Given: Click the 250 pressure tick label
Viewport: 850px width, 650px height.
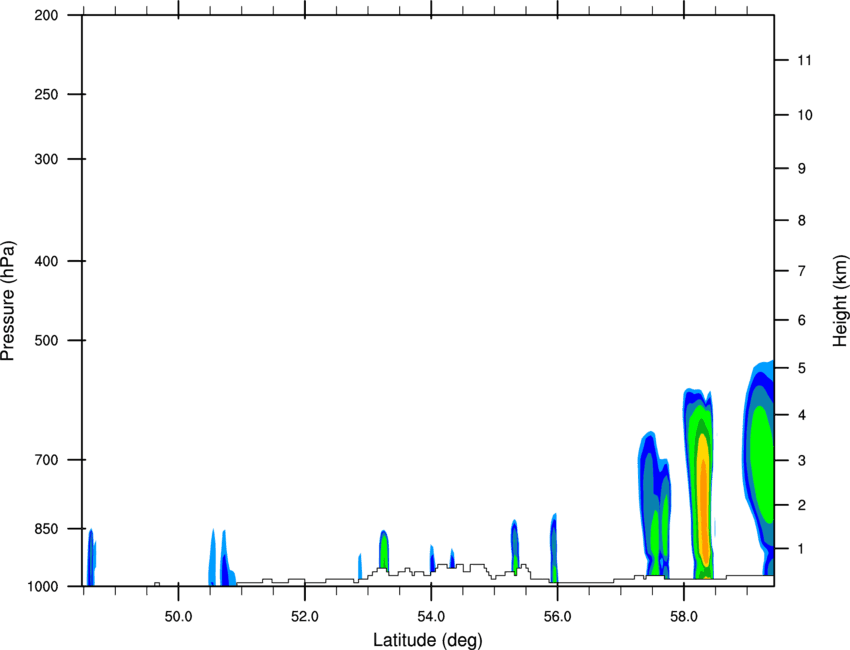Looking at the screenshot, I should [x=46, y=94].
